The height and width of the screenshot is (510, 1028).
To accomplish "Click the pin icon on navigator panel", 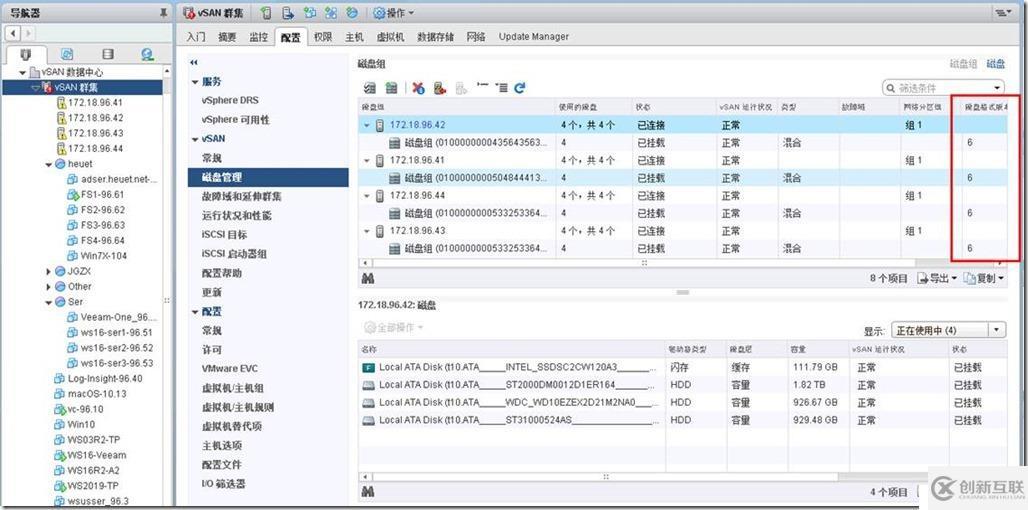I will [x=163, y=13].
